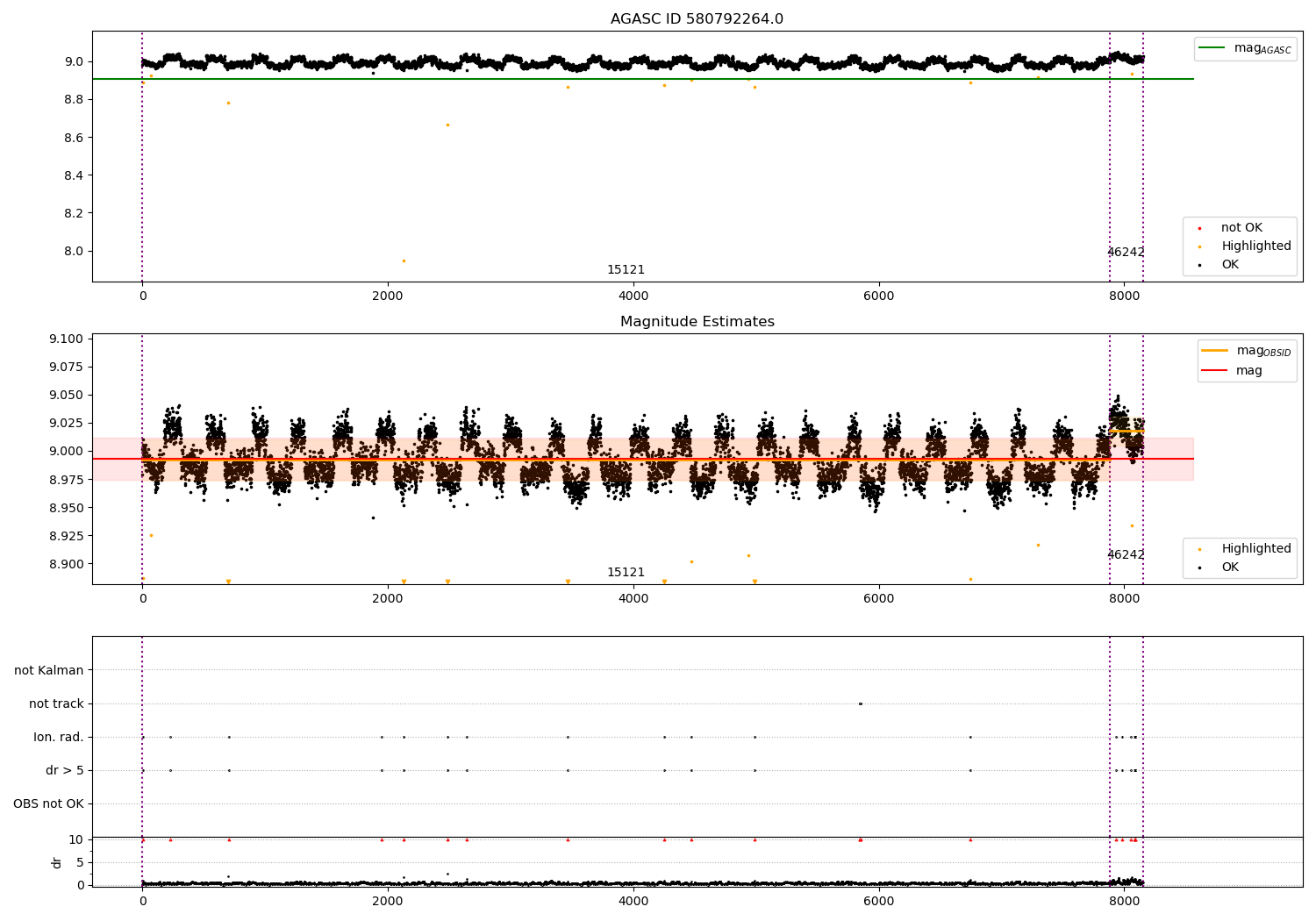Click the 9.025 y-tick label

[67, 423]
